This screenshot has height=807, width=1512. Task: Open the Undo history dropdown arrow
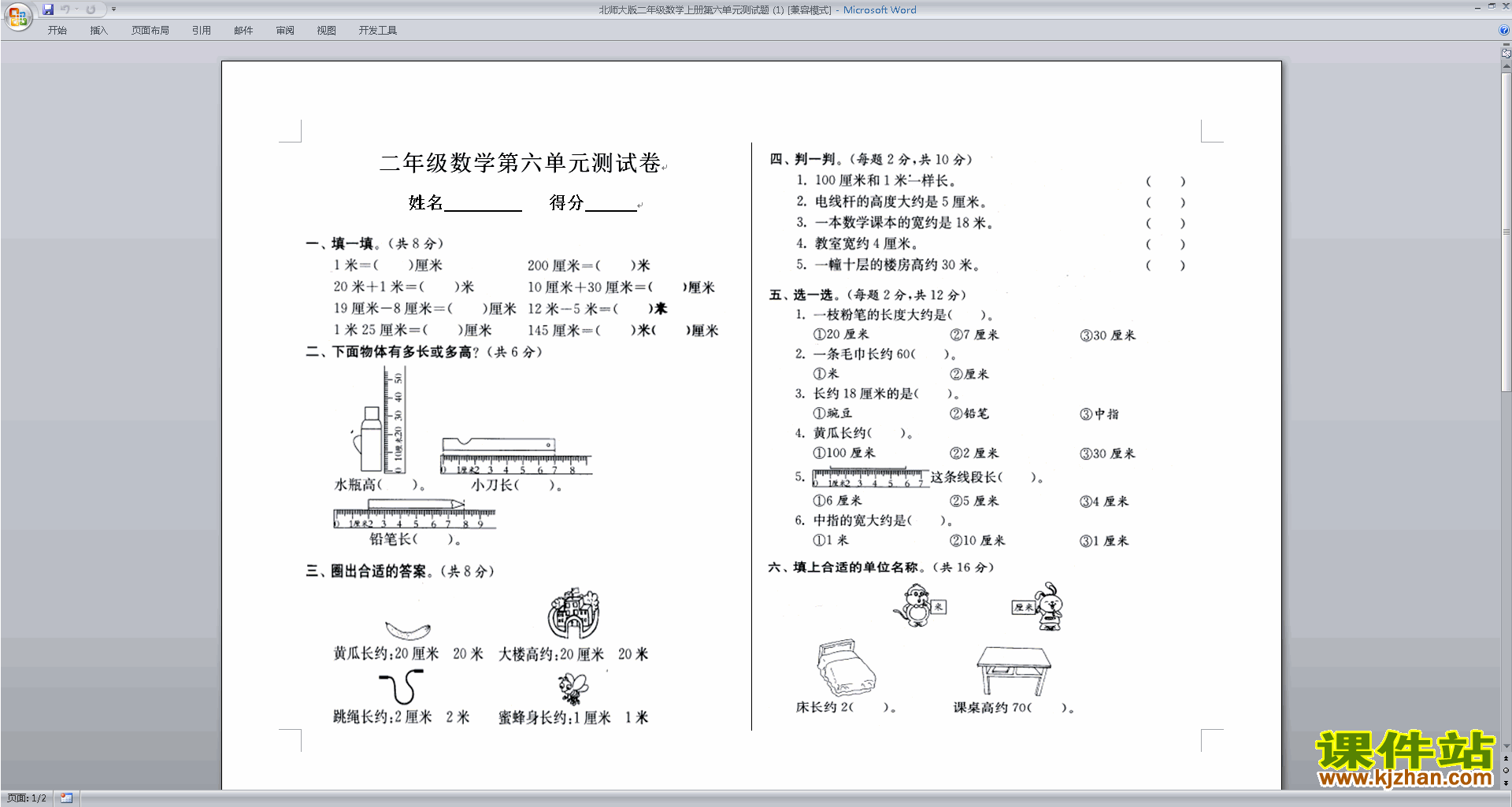tap(76, 9)
